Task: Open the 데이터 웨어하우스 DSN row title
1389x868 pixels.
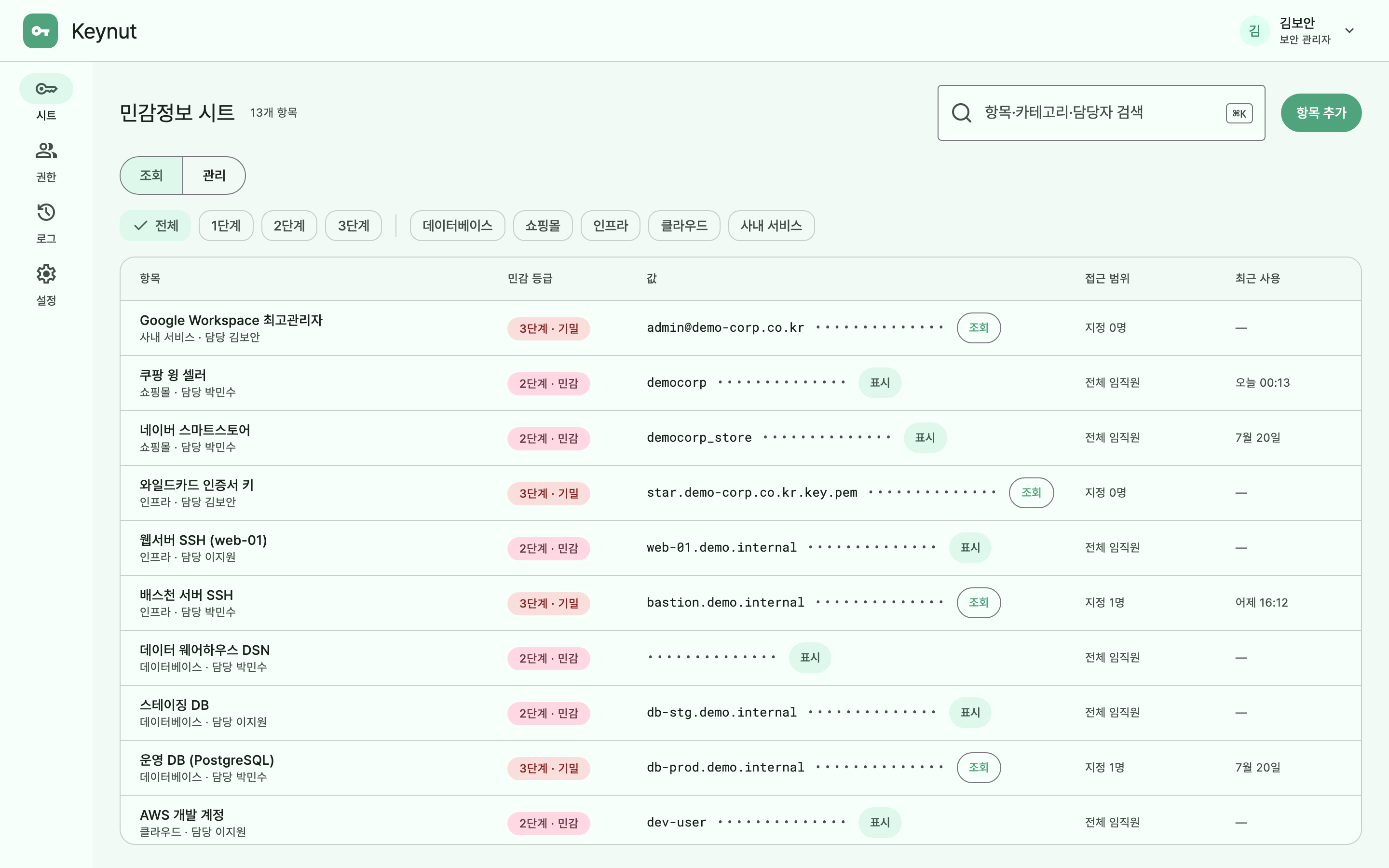Action: tap(205, 651)
